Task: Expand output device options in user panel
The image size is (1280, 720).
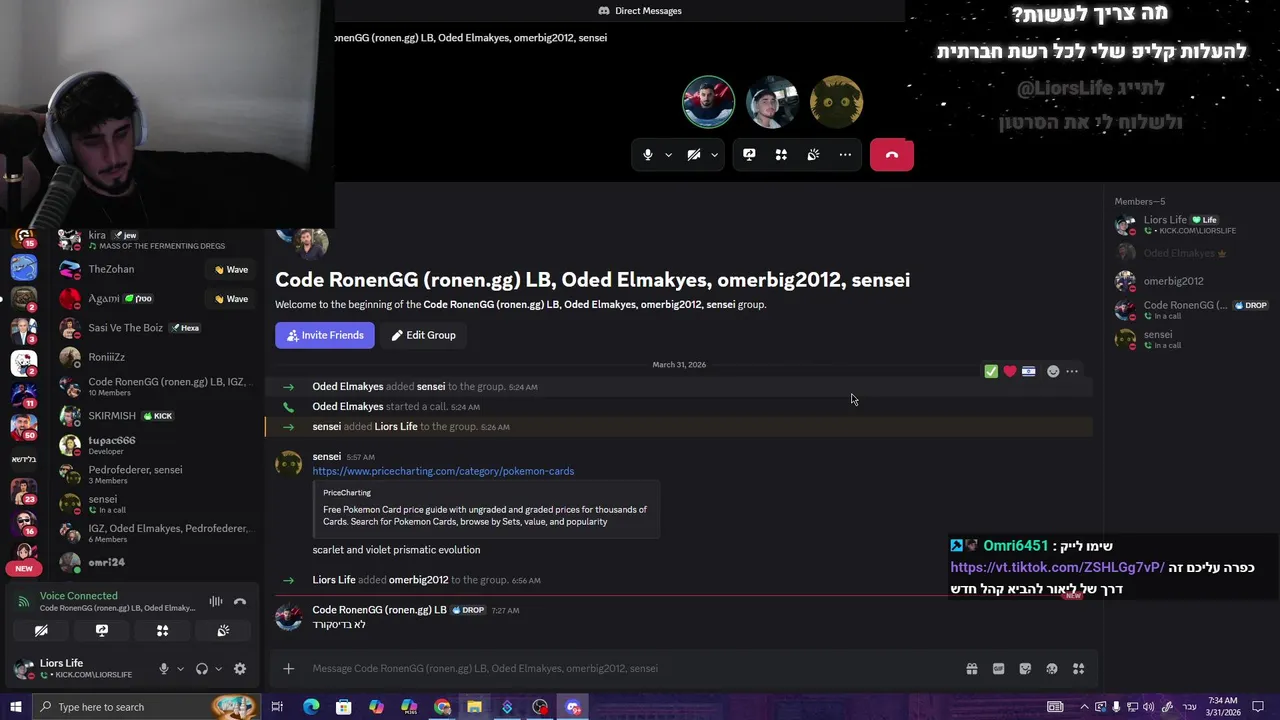Action: 218,669
